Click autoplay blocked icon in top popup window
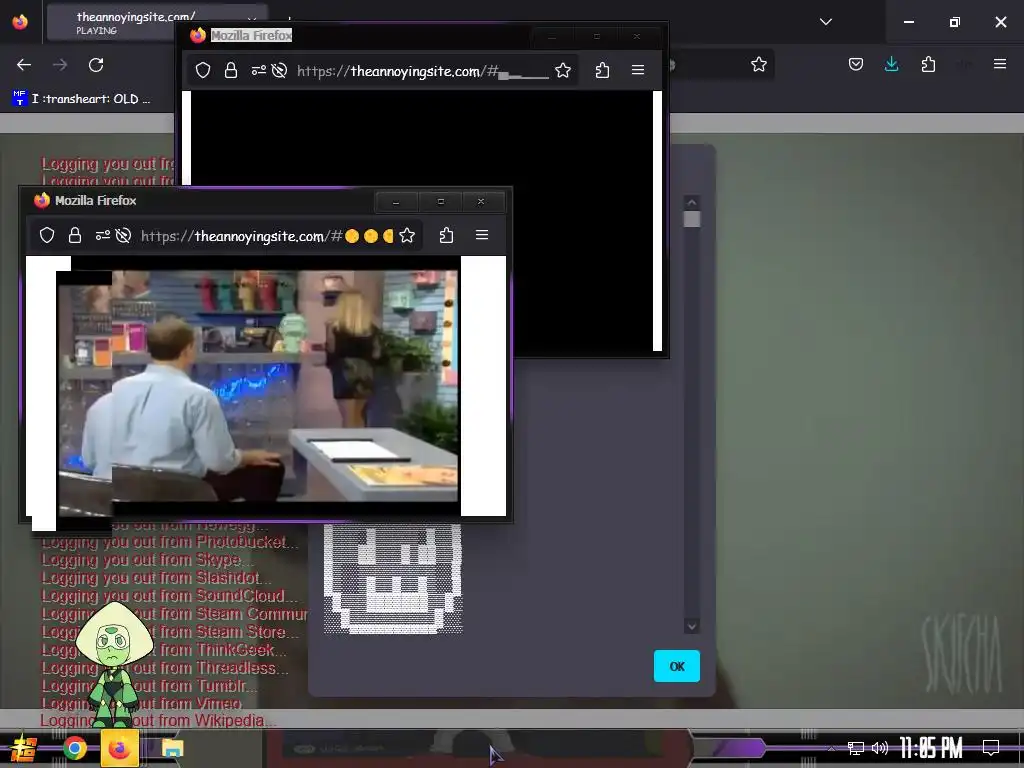This screenshot has width=1024, height=768. tap(280, 70)
